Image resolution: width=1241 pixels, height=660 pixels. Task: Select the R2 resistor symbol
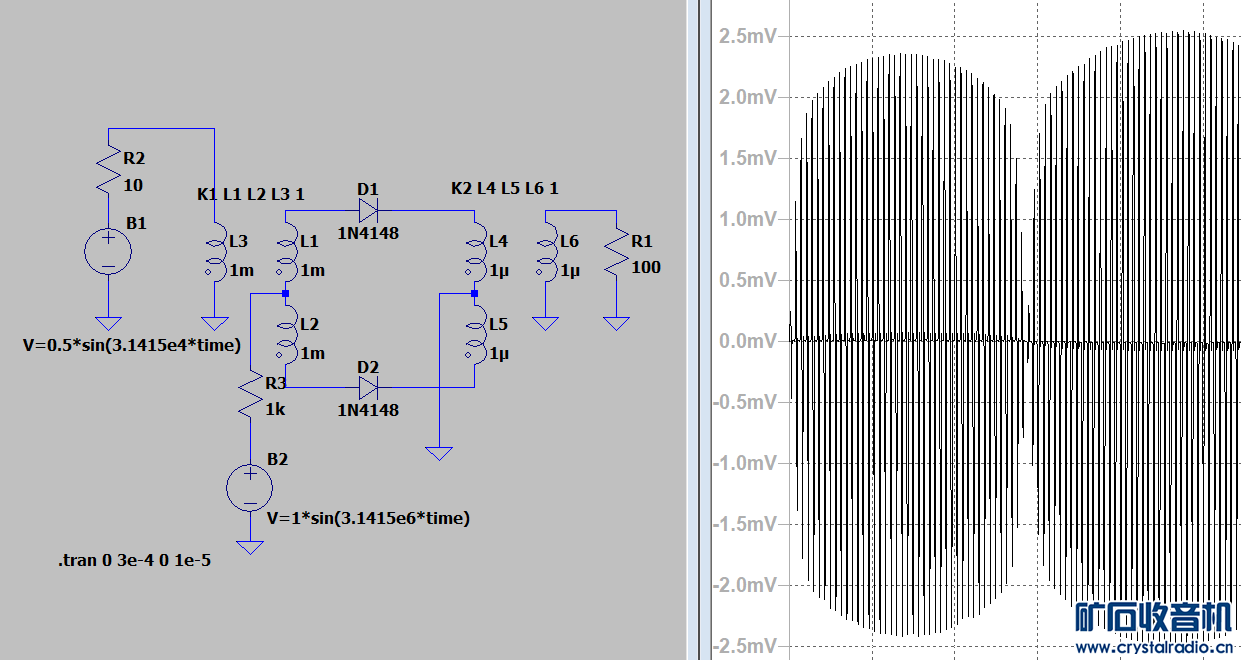107,171
